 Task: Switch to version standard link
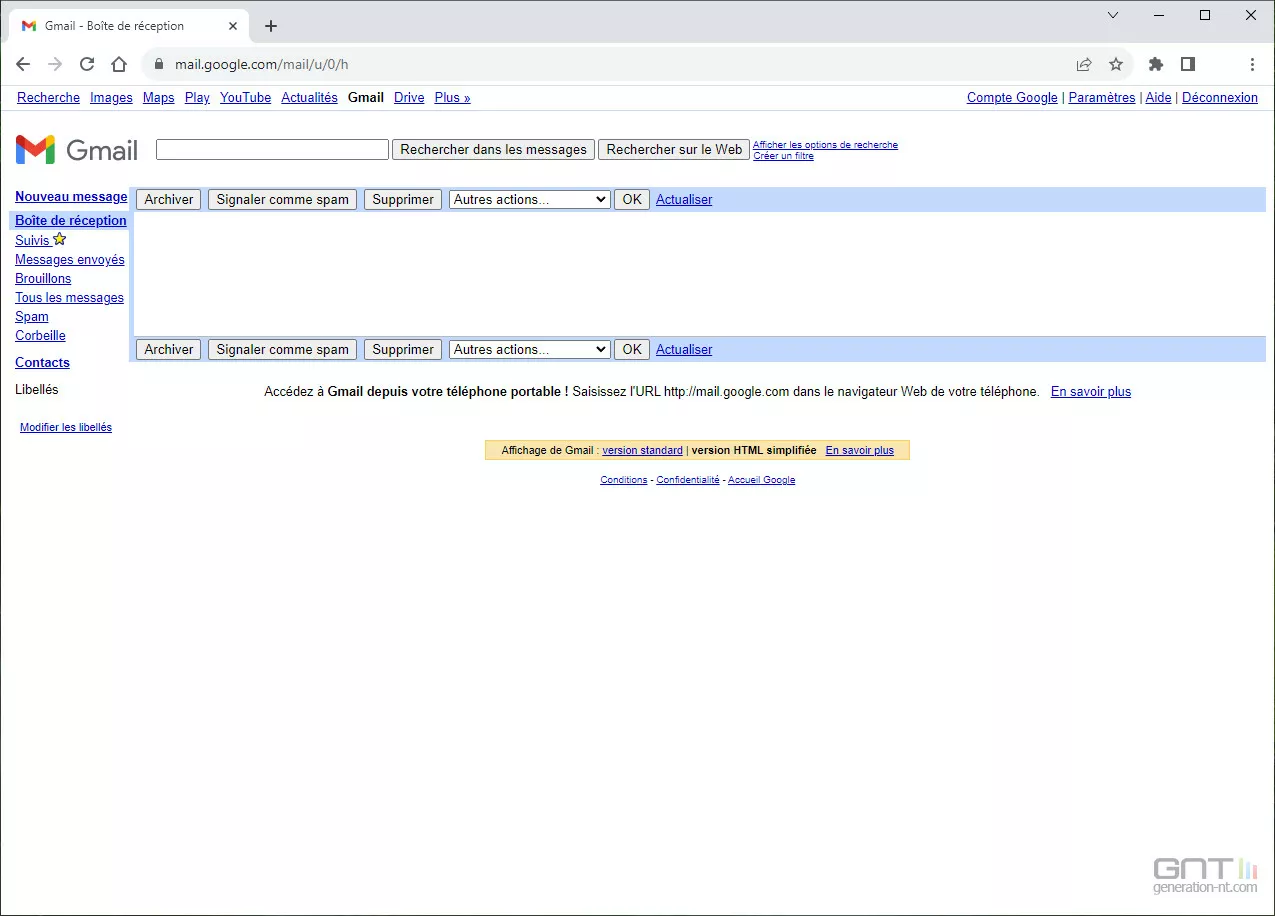(x=642, y=450)
